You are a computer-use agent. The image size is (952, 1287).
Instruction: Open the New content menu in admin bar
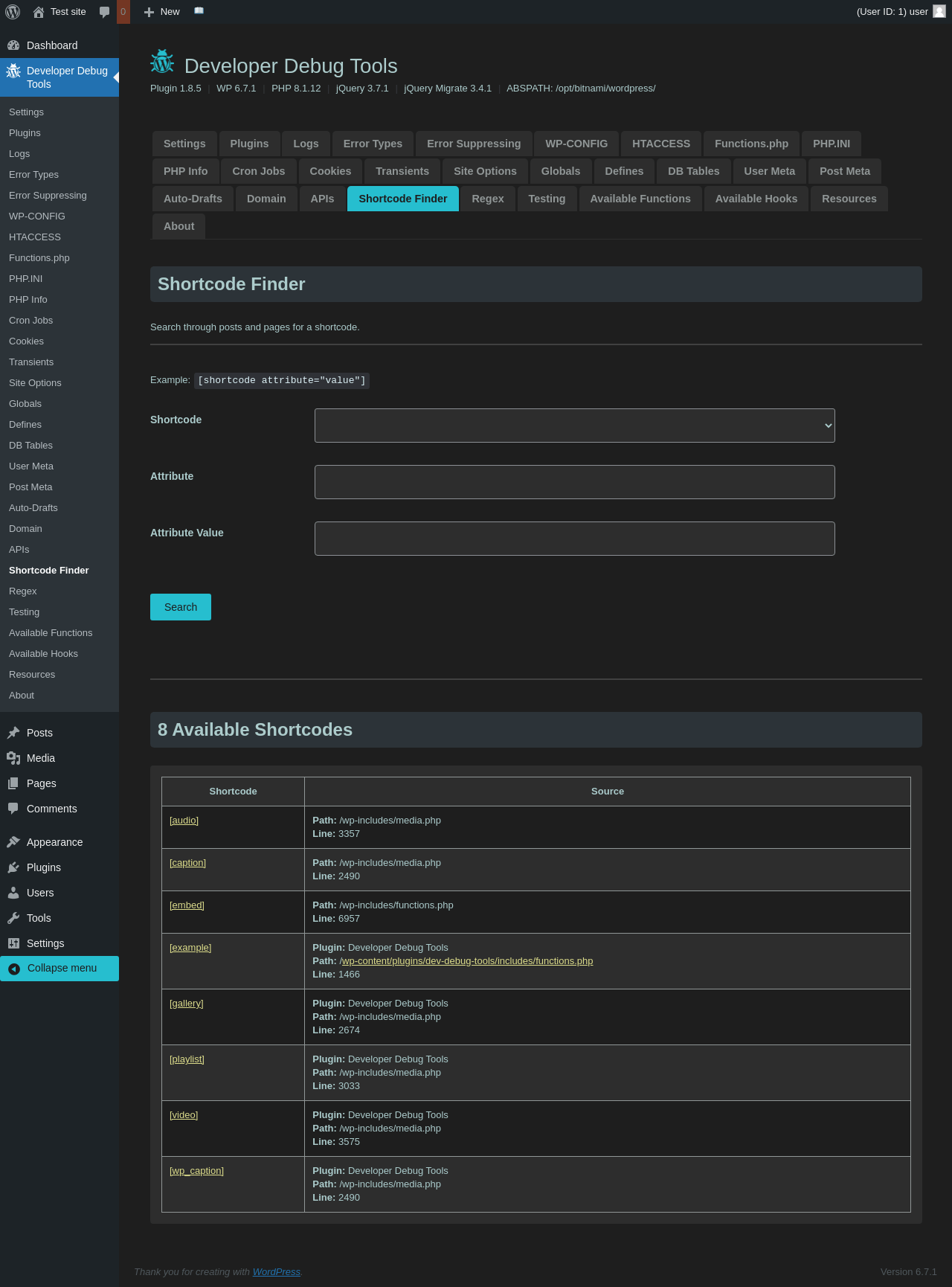coord(162,12)
